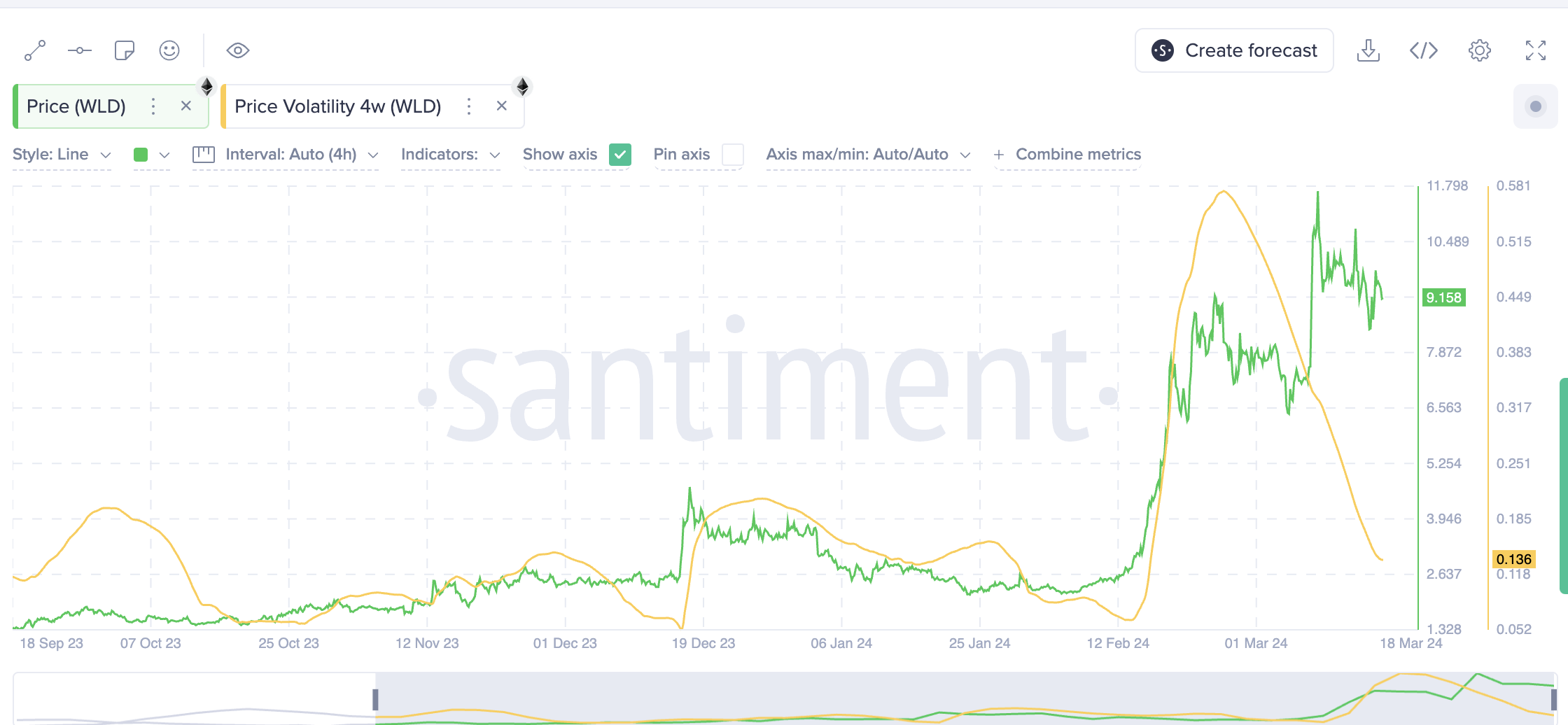This screenshot has width=1568, height=725.
Task: Download the chart data
Action: 1368,50
